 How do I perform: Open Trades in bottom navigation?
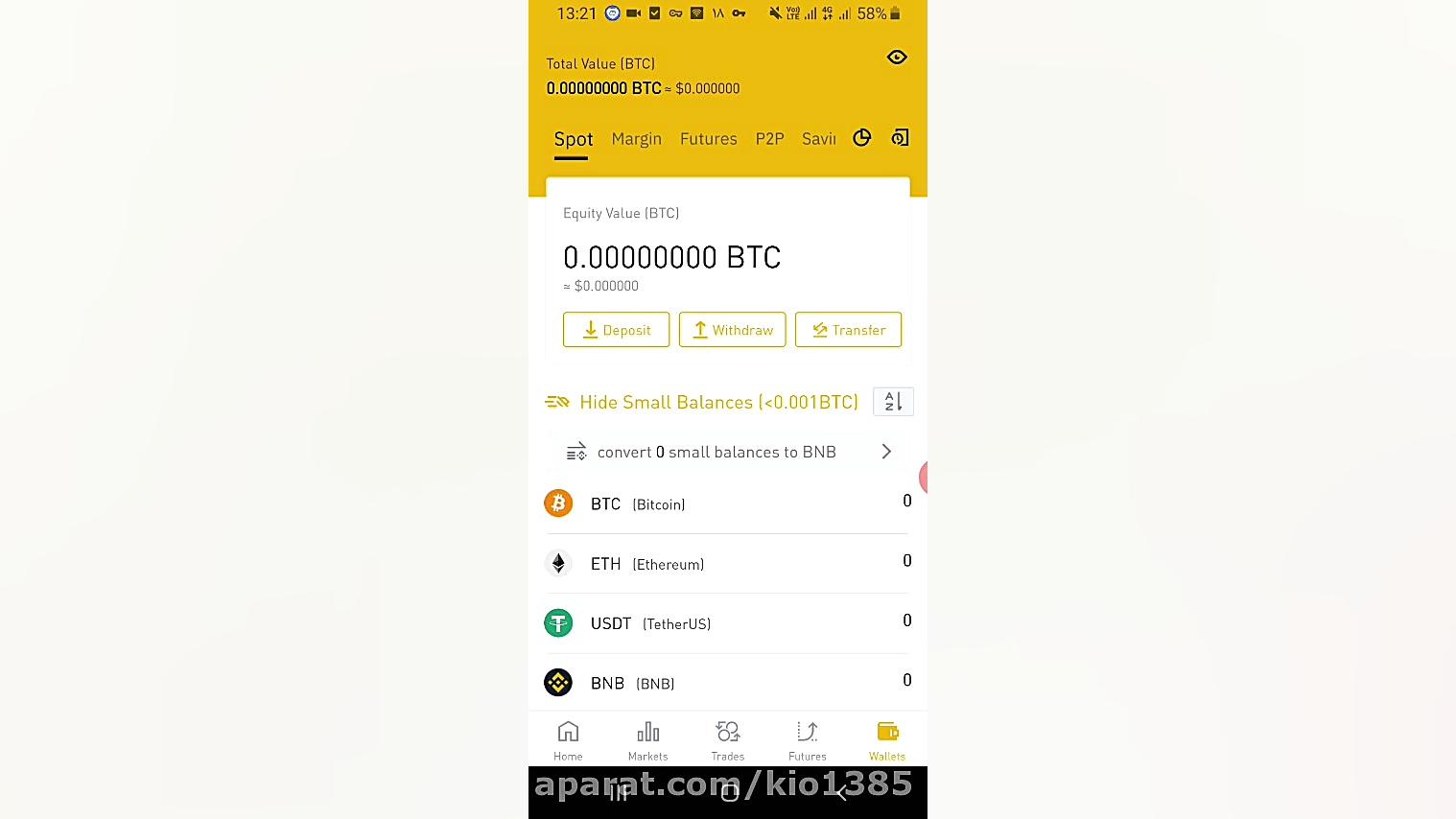point(728,741)
